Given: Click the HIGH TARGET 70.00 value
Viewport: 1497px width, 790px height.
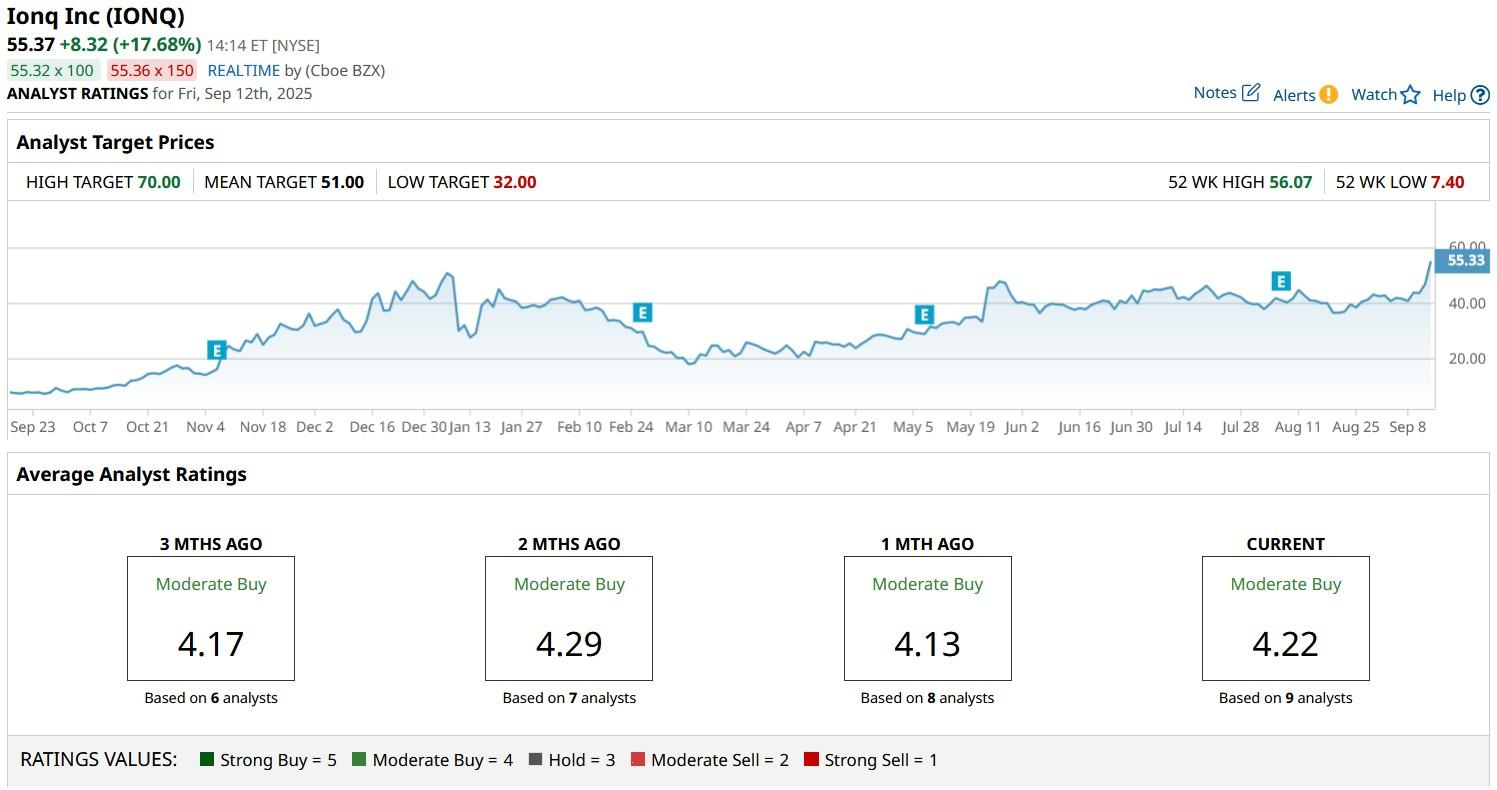Looking at the screenshot, I should (x=158, y=182).
